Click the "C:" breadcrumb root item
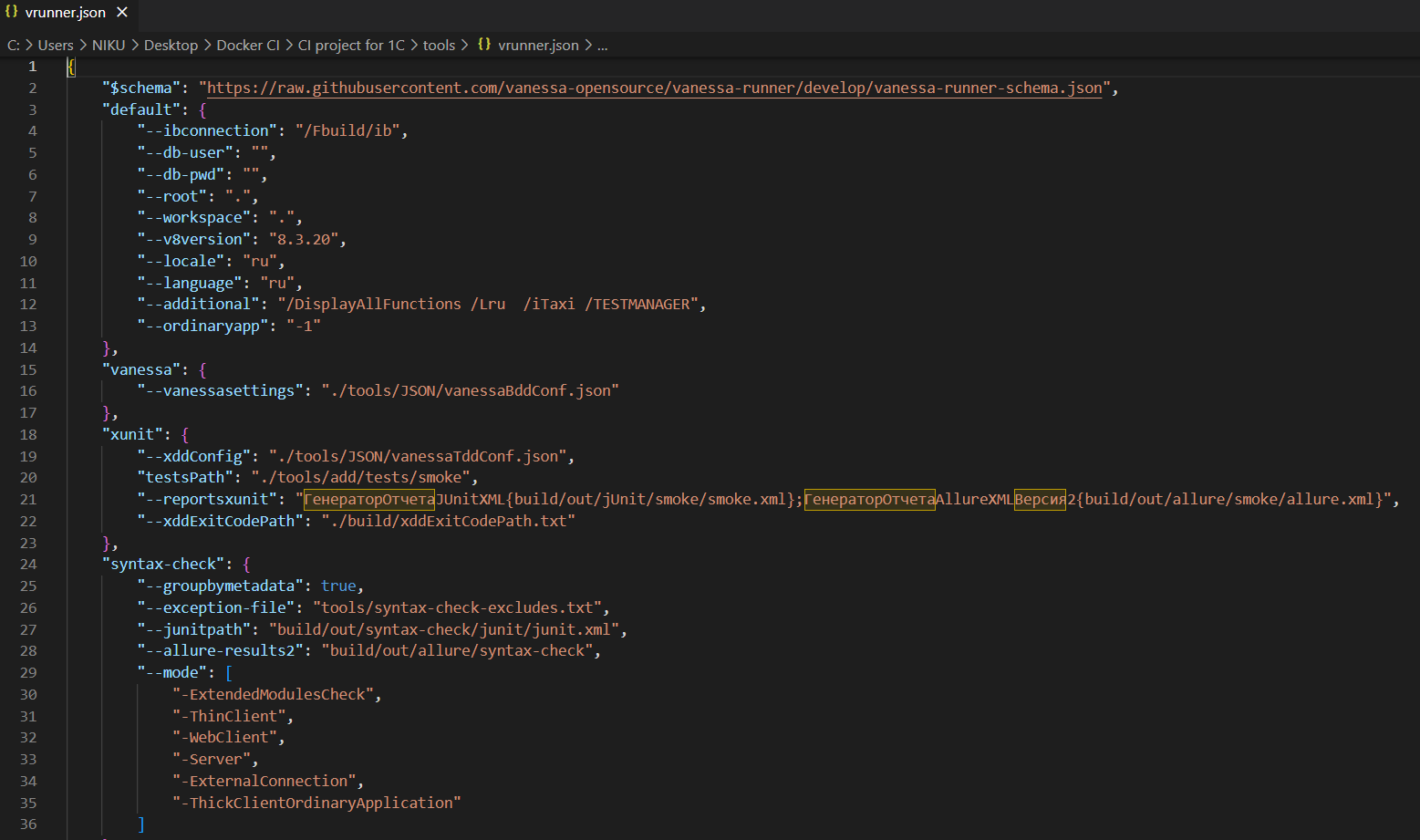Screen dimensions: 1420x840 [13, 44]
